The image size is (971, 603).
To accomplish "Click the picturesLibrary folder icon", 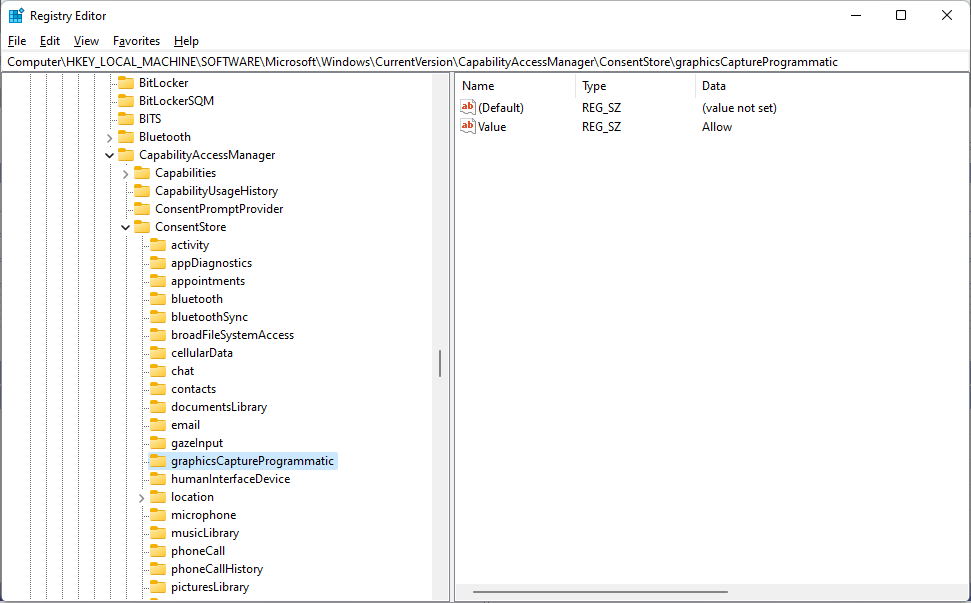I will coord(157,587).
